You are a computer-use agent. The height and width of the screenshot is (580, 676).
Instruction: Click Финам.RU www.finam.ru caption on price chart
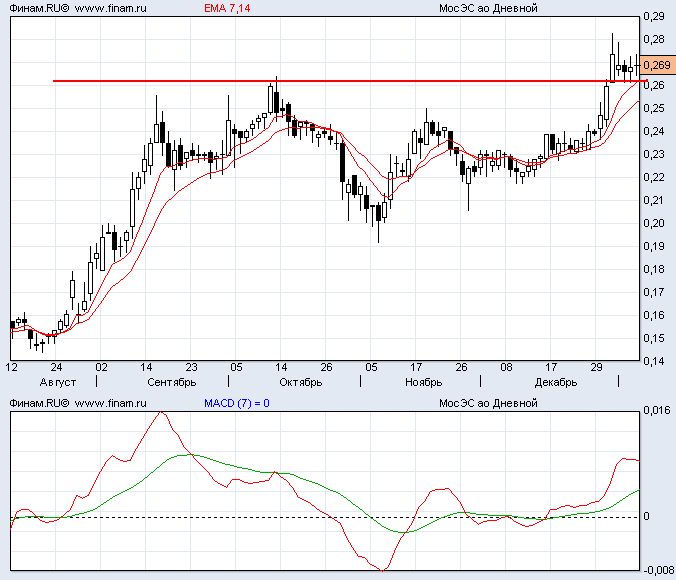pos(78,8)
